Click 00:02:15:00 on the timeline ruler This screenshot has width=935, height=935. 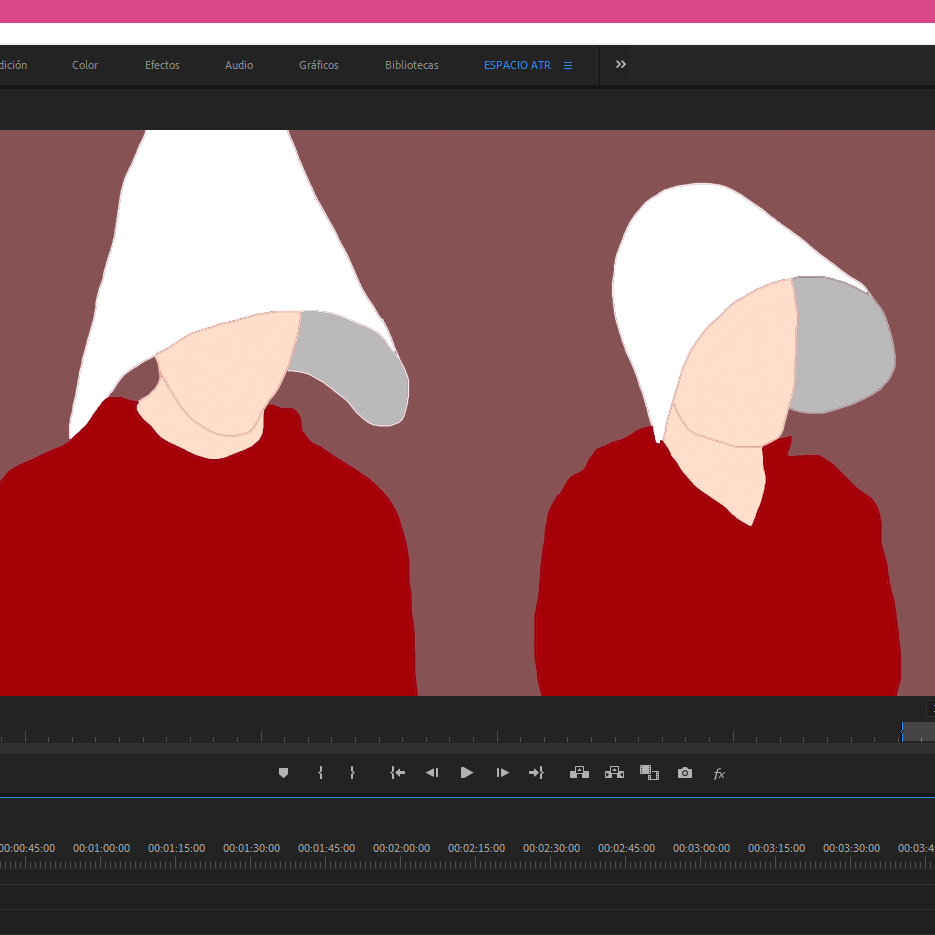476,848
